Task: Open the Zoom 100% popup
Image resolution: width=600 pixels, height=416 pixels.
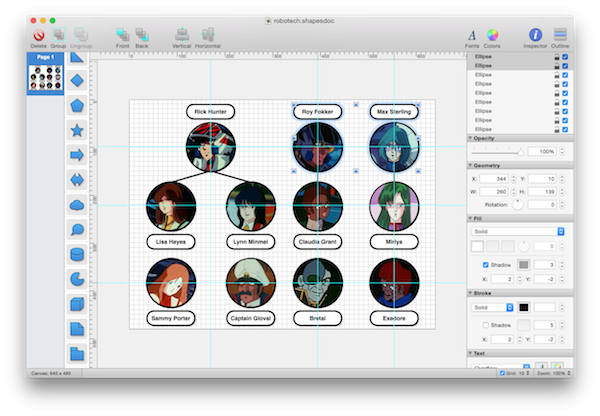Action: tap(554, 373)
